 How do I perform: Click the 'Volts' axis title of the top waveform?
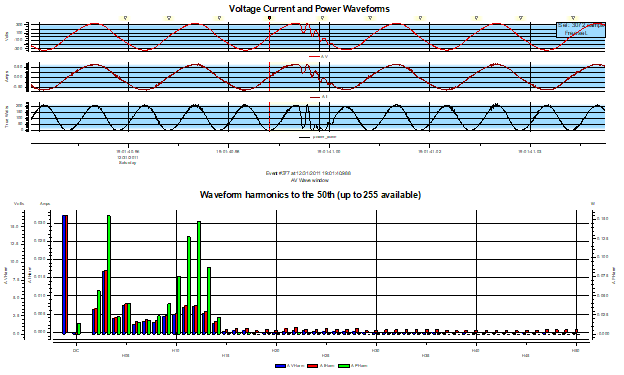coord(7,37)
